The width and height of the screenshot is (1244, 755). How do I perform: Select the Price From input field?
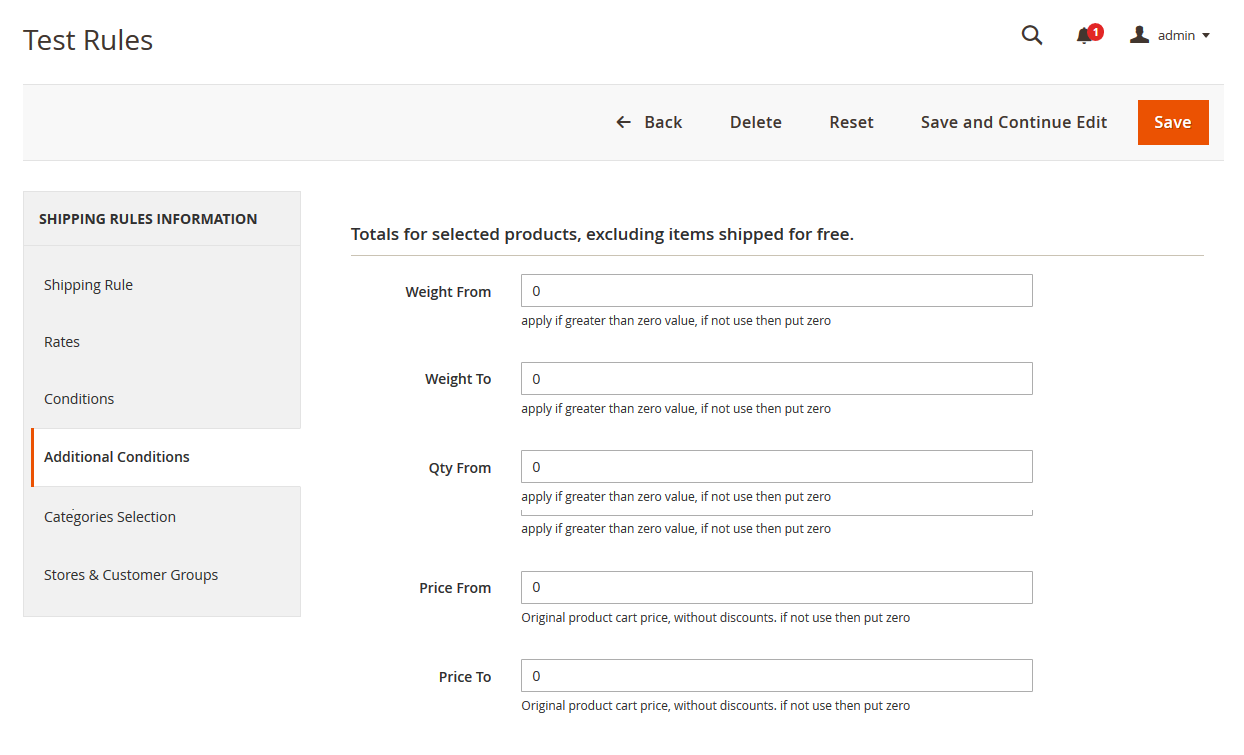tap(776, 587)
